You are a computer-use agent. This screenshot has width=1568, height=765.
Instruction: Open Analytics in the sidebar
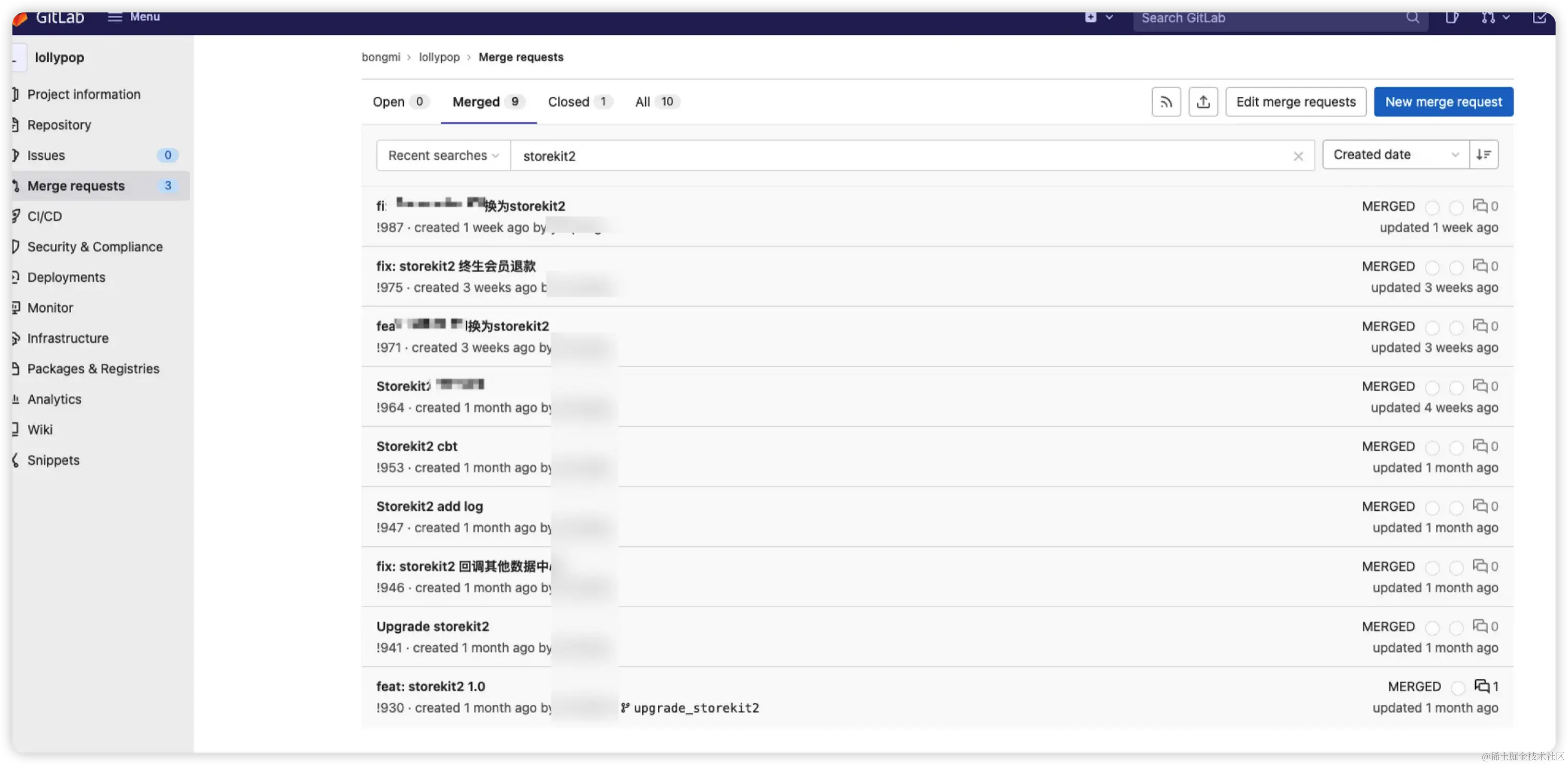54,399
